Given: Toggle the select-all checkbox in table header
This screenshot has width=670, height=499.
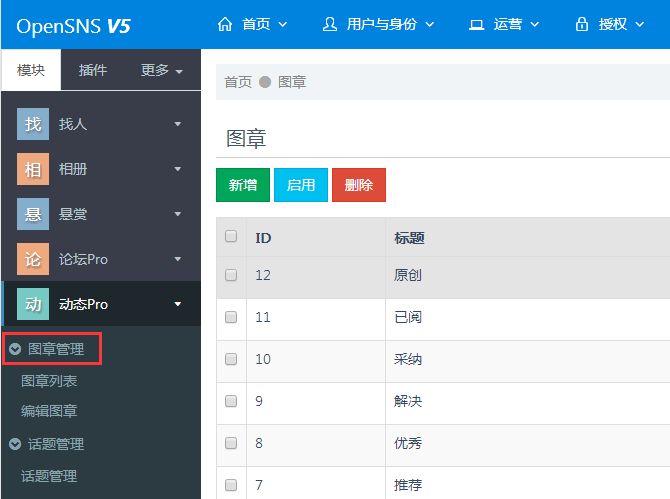Looking at the screenshot, I should pyautogui.click(x=231, y=236).
